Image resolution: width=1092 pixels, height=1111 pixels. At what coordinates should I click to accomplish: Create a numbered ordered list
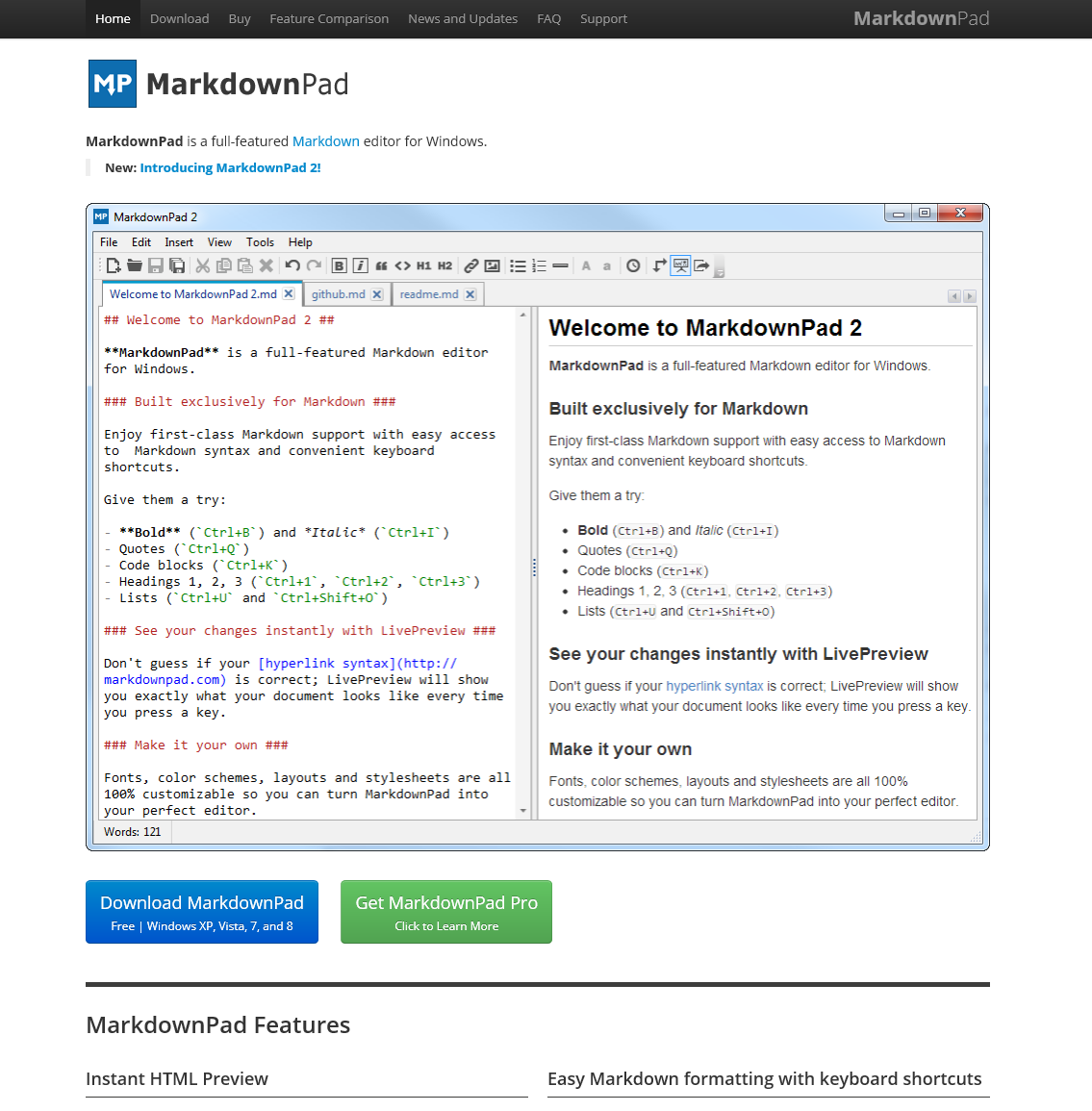540,265
